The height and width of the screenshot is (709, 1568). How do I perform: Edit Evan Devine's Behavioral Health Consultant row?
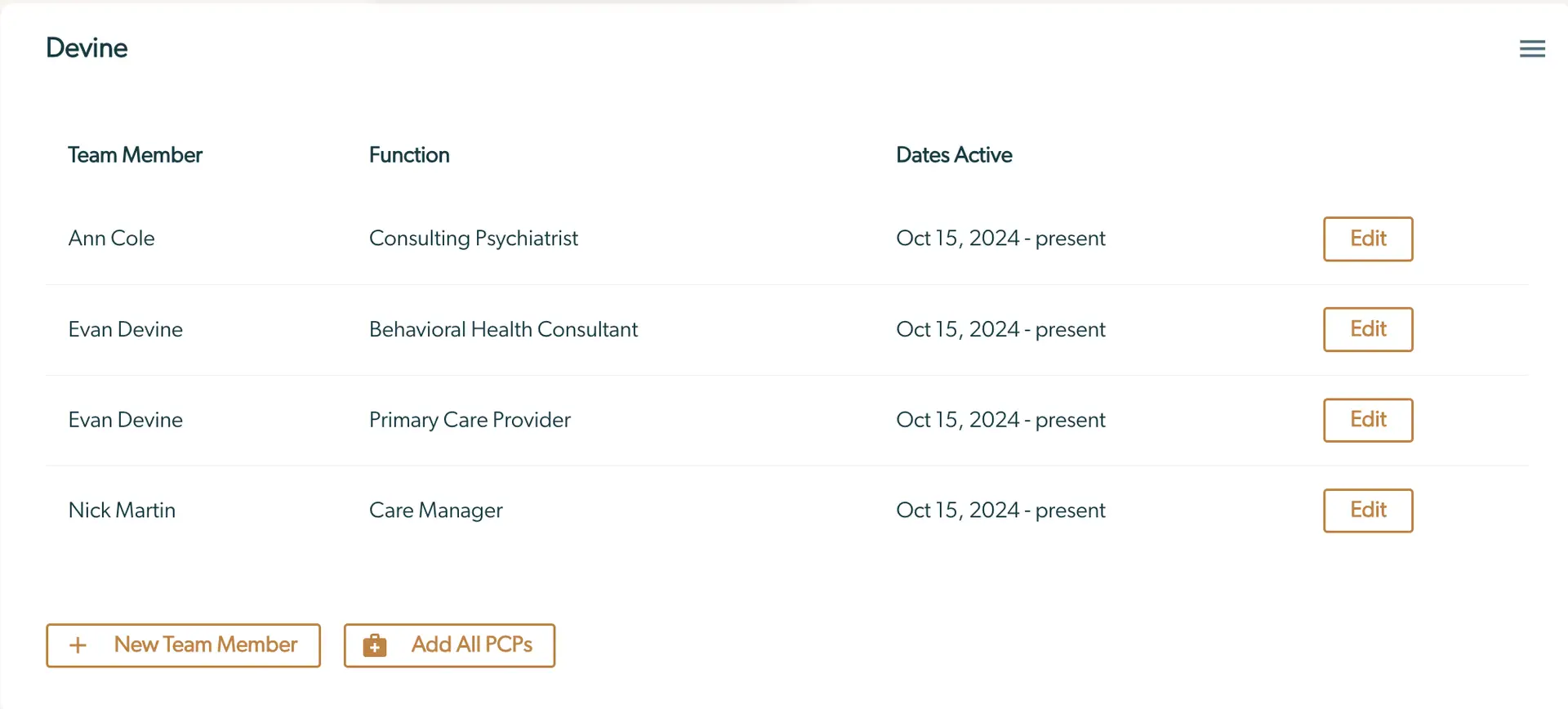coord(1367,329)
